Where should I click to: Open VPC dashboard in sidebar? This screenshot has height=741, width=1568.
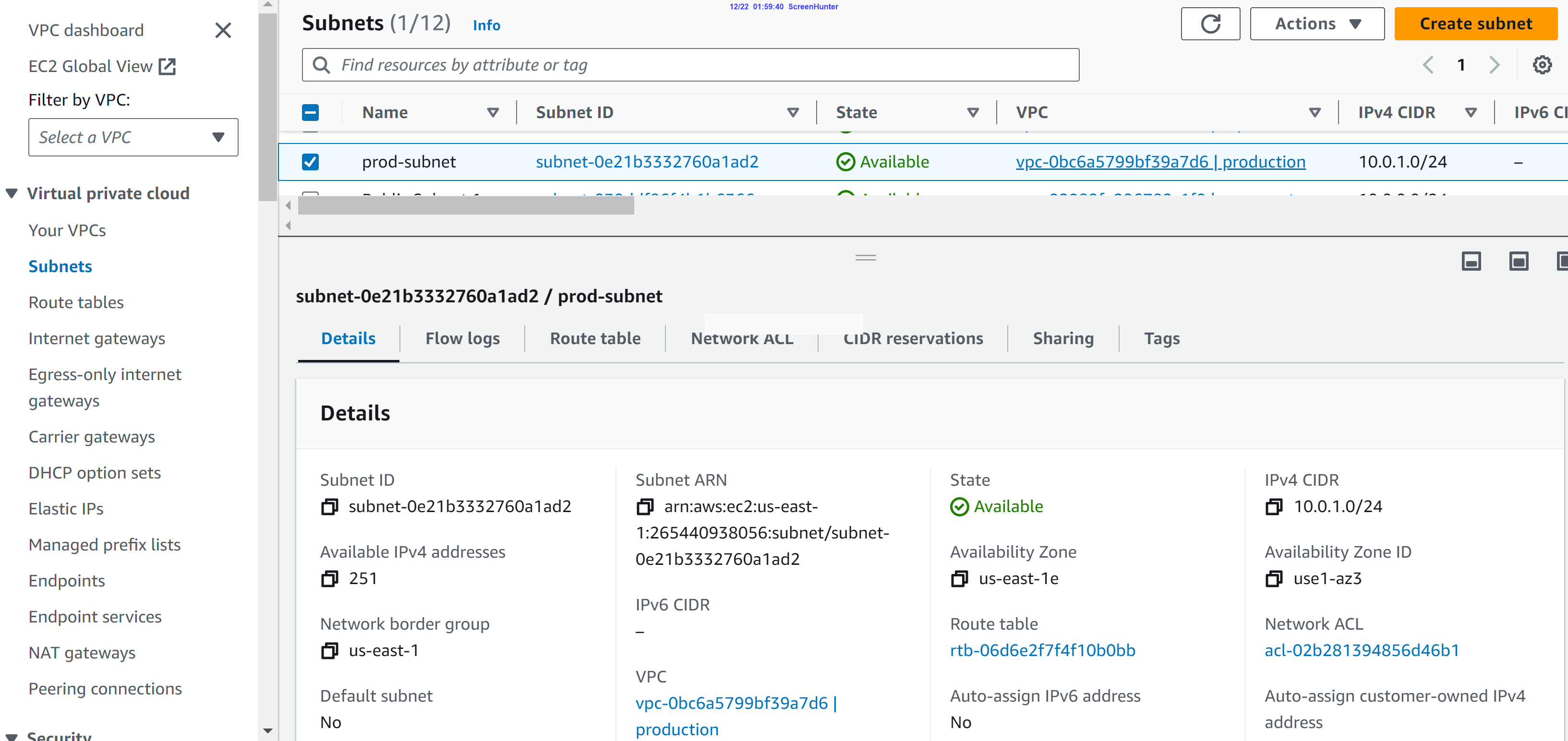(x=86, y=30)
